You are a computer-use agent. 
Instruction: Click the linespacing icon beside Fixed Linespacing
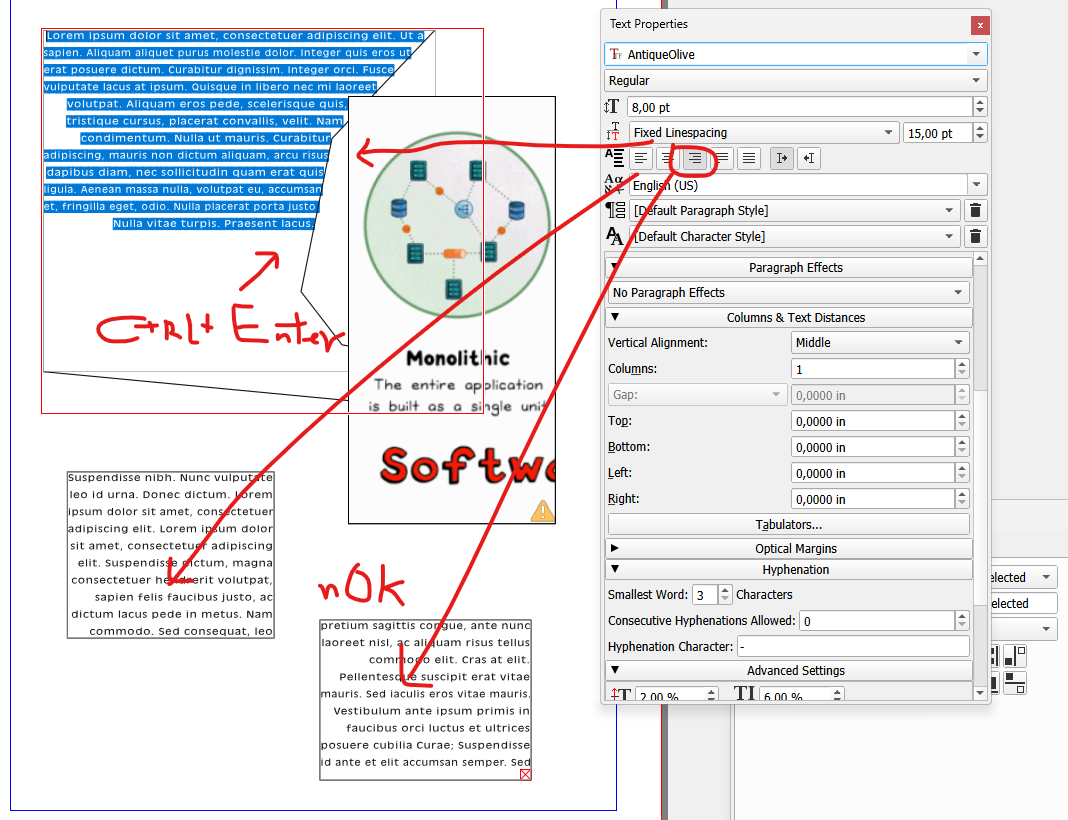pyautogui.click(x=614, y=131)
